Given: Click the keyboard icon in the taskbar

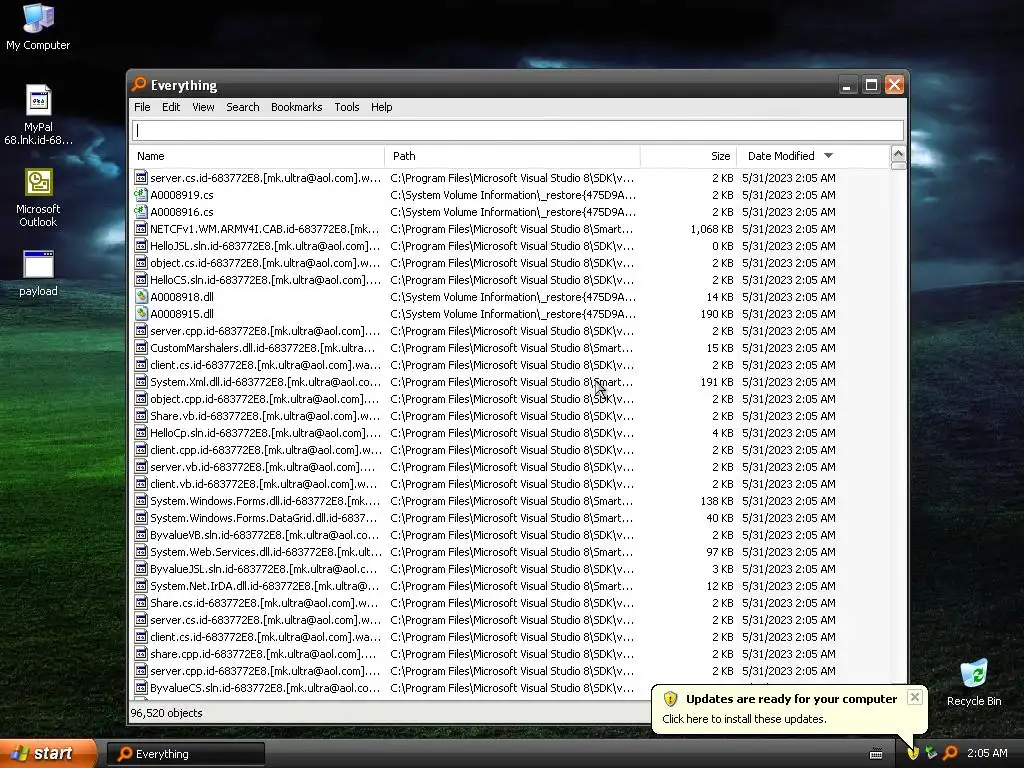Looking at the screenshot, I should tap(876, 754).
